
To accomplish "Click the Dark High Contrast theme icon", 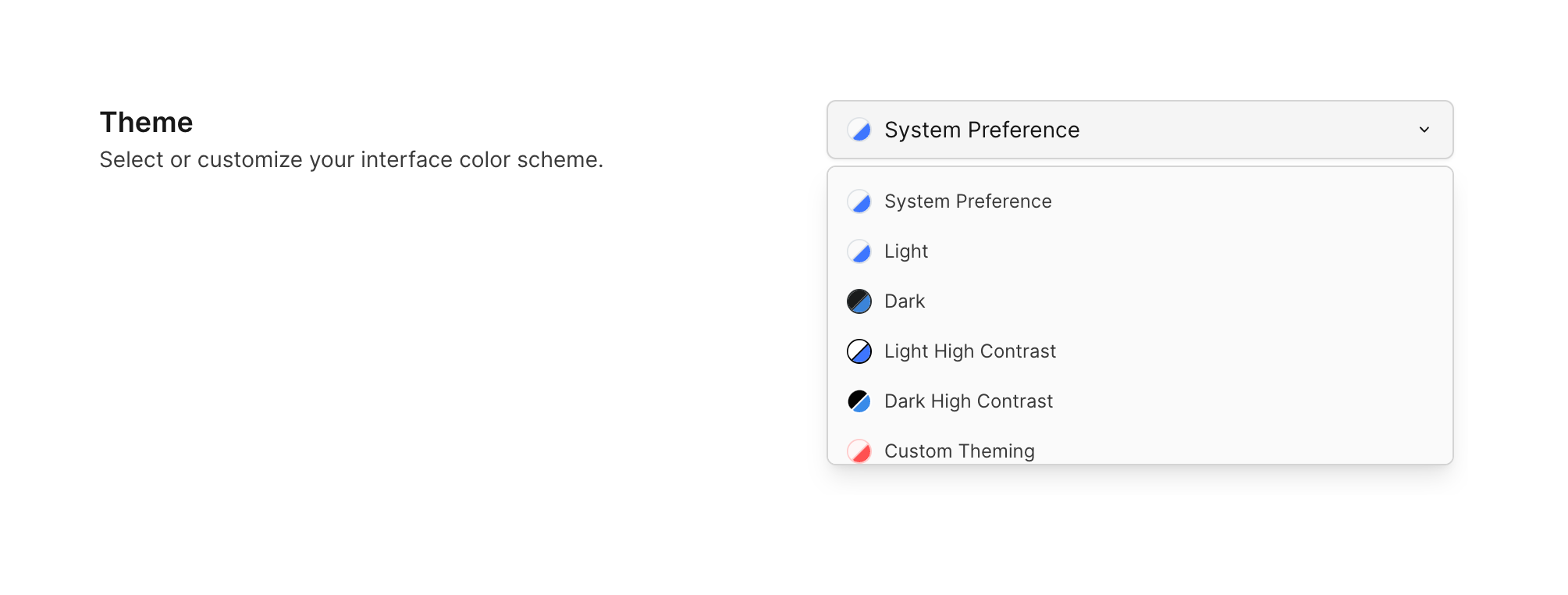I will click(859, 401).
